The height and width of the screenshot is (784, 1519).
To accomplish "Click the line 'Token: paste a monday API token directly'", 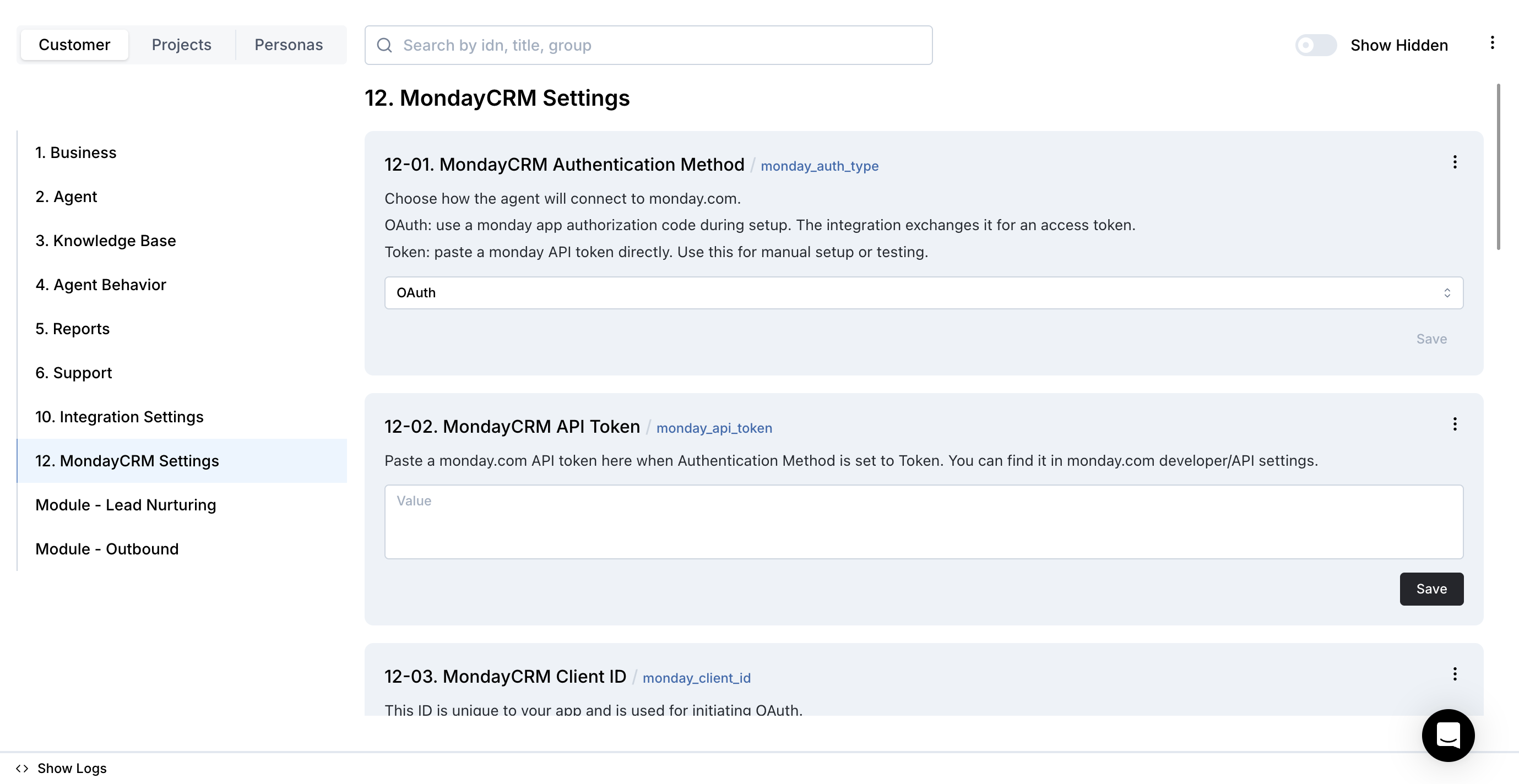I will (x=656, y=252).
